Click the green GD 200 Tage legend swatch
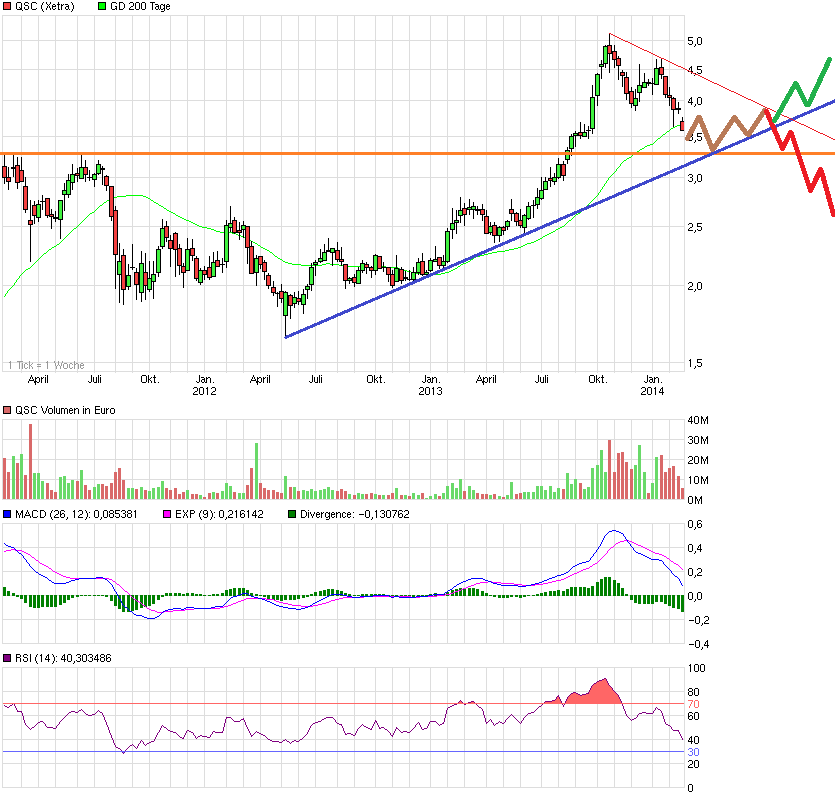The width and height of the screenshot is (835, 796). click(x=102, y=6)
